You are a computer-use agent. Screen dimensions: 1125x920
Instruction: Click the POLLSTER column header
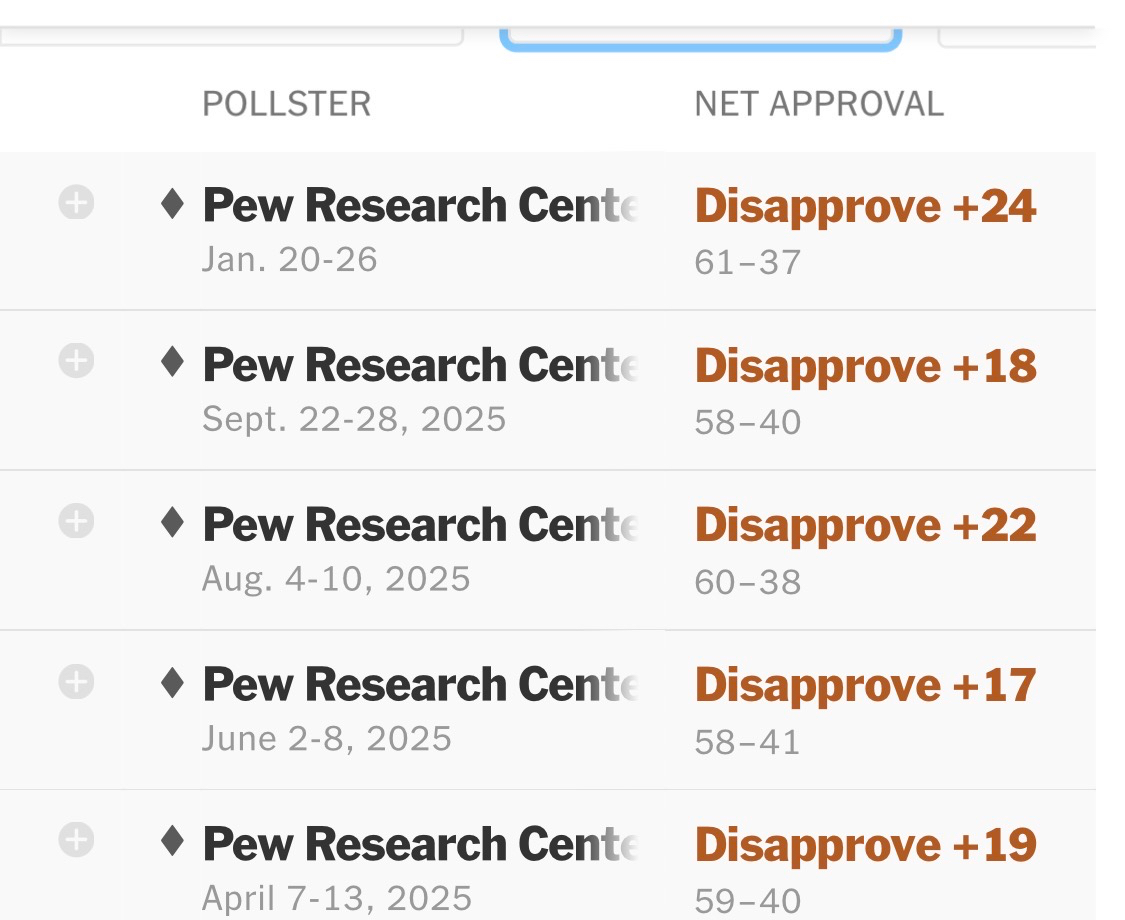coord(286,104)
